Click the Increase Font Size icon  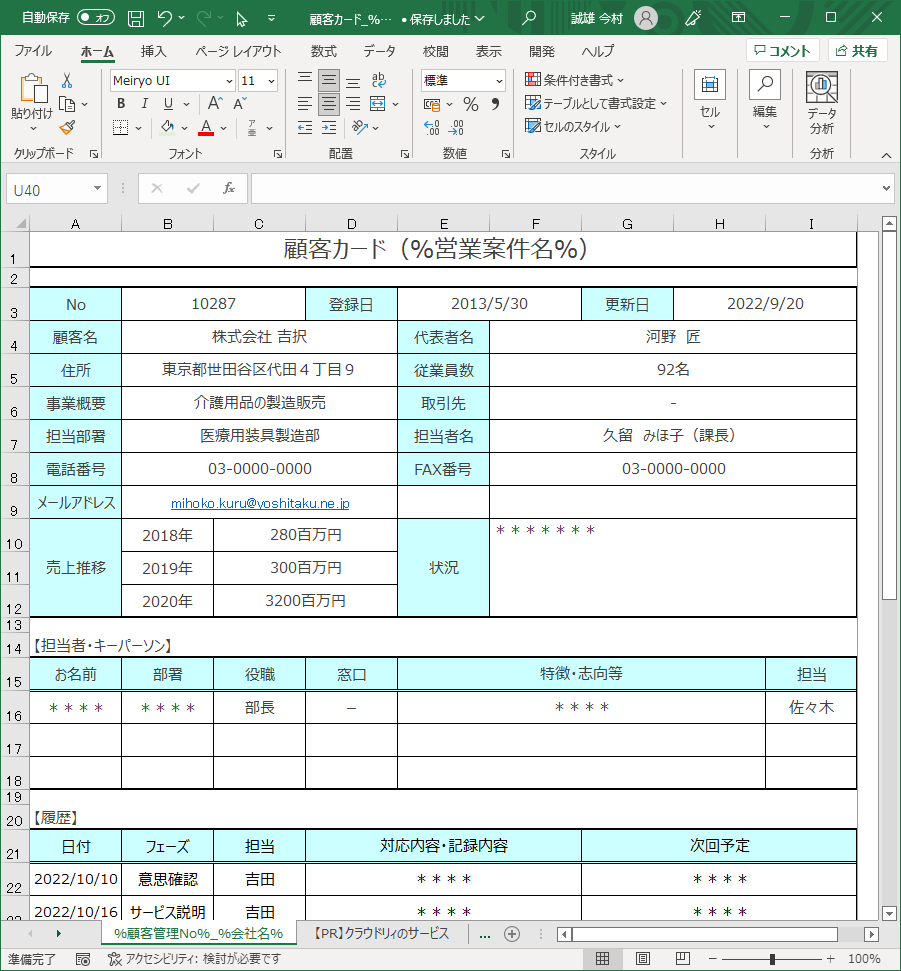(215, 104)
